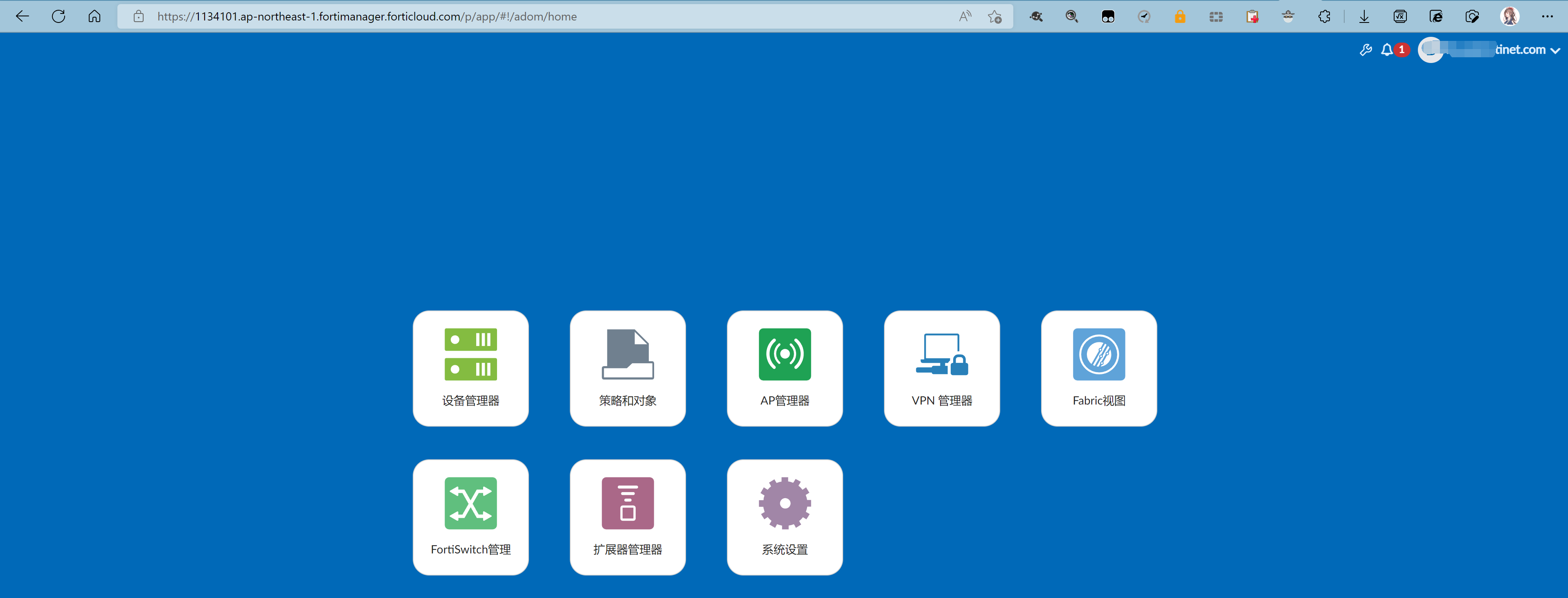Image resolution: width=1568 pixels, height=598 pixels.
Task: Launch the AP管理器 tile
Action: pyautogui.click(x=785, y=368)
